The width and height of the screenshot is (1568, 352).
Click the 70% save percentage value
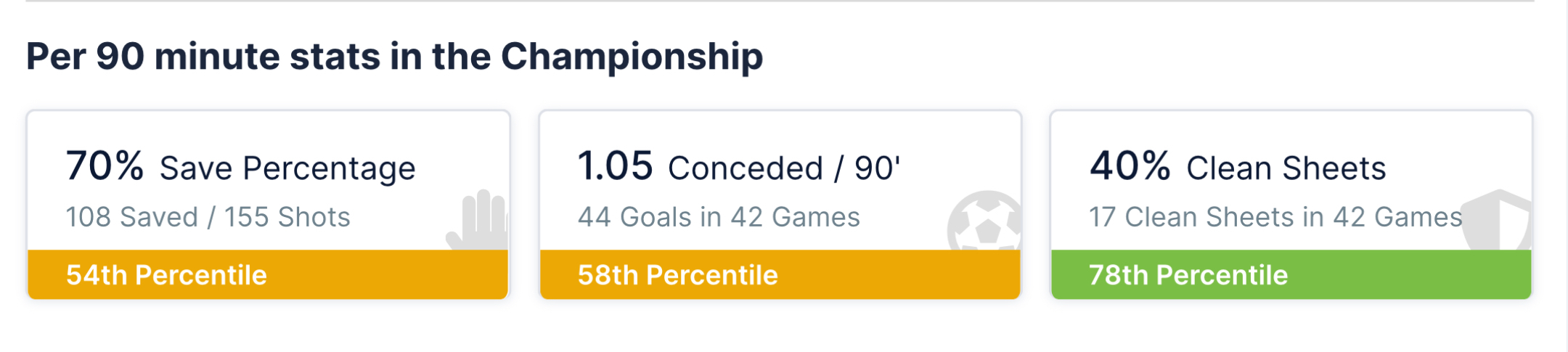tap(105, 166)
